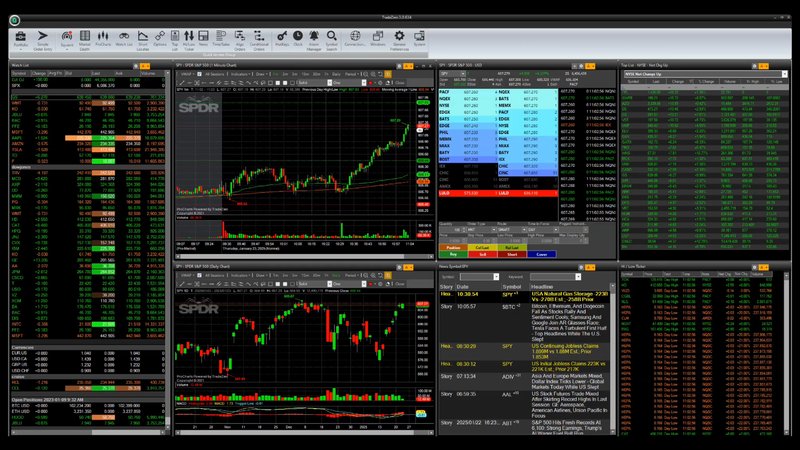Select trend line drawing tool in 1 Minute chart
Screen dimensions: 800x450
pos(182,83)
